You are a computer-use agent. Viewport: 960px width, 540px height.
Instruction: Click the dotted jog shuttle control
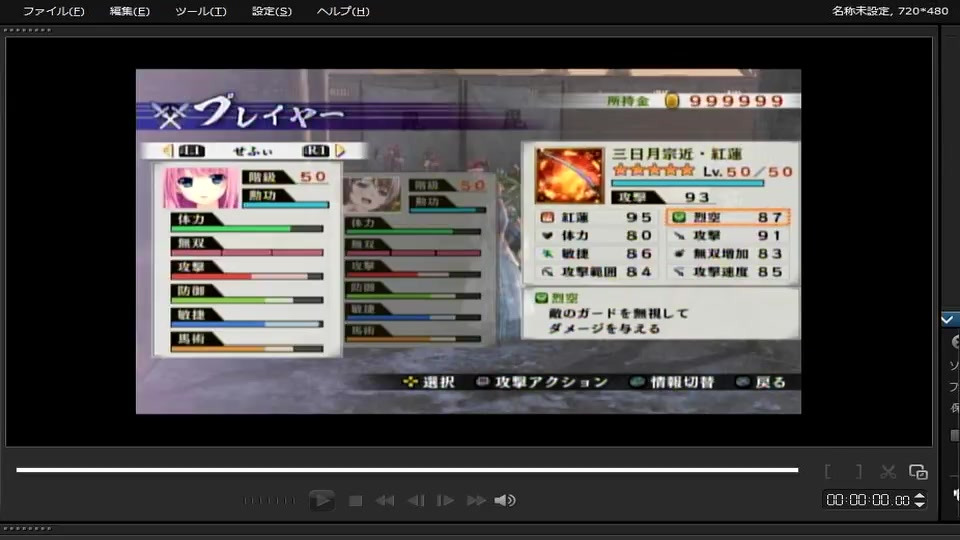click(269, 501)
